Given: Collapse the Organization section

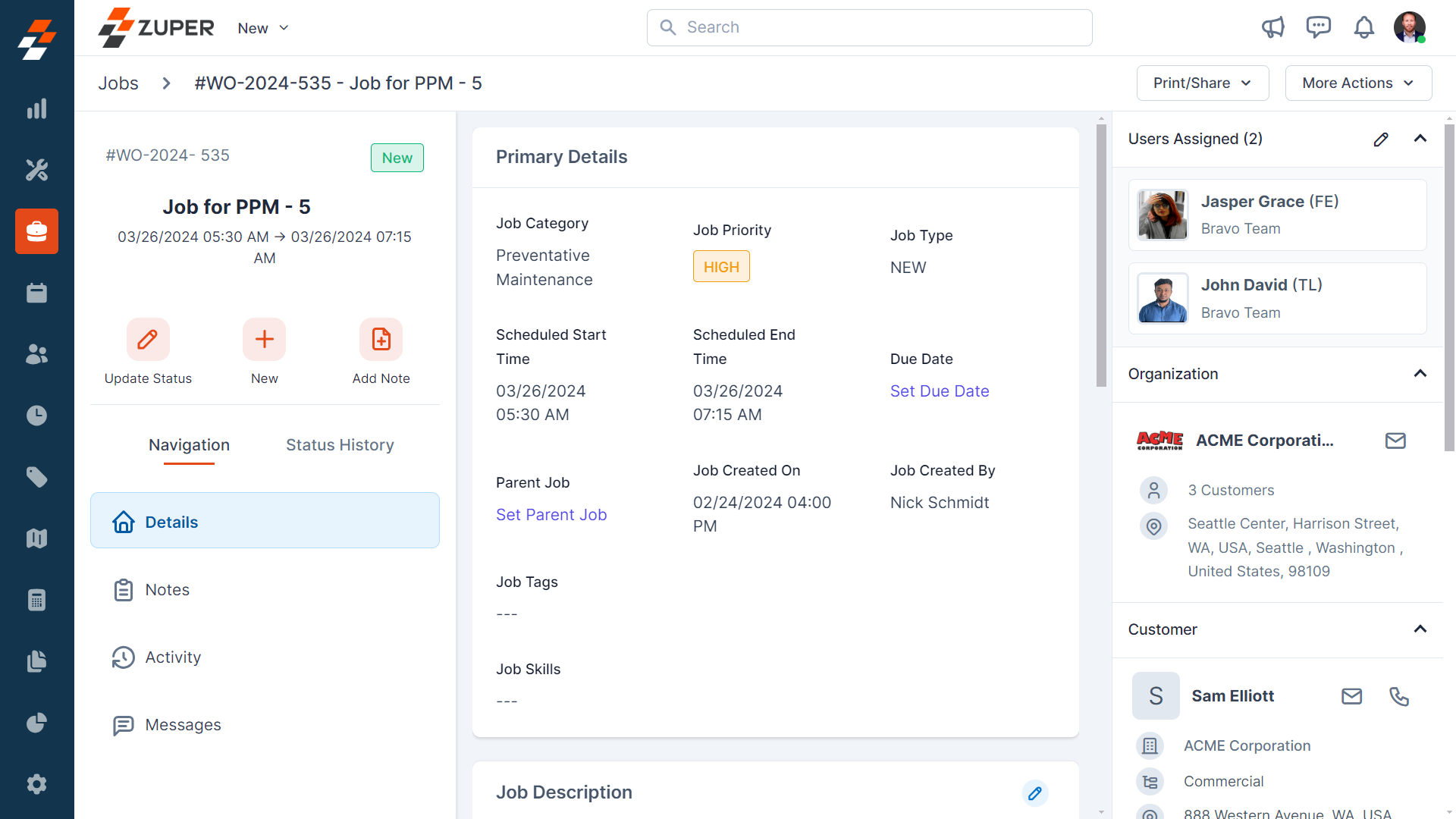Looking at the screenshot, I should 1420,374.
